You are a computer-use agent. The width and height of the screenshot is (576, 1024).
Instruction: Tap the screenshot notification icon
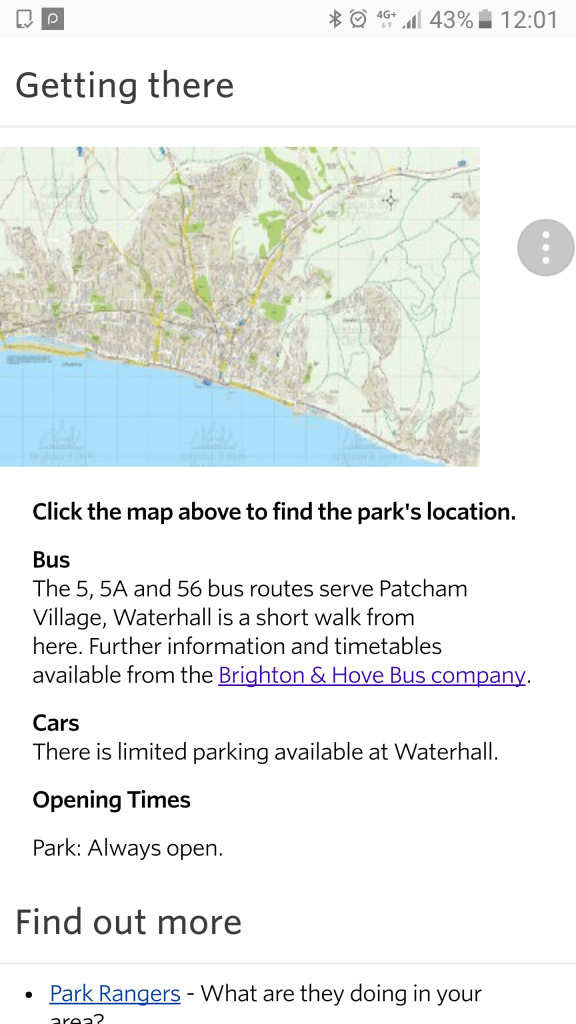tap(24, 19)
